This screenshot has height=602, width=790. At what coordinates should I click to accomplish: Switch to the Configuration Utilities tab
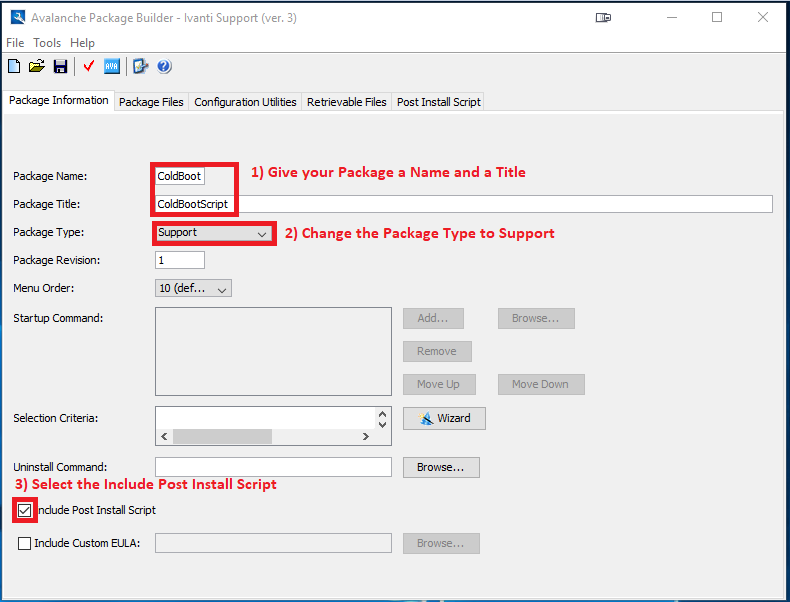tap(245, 102)
